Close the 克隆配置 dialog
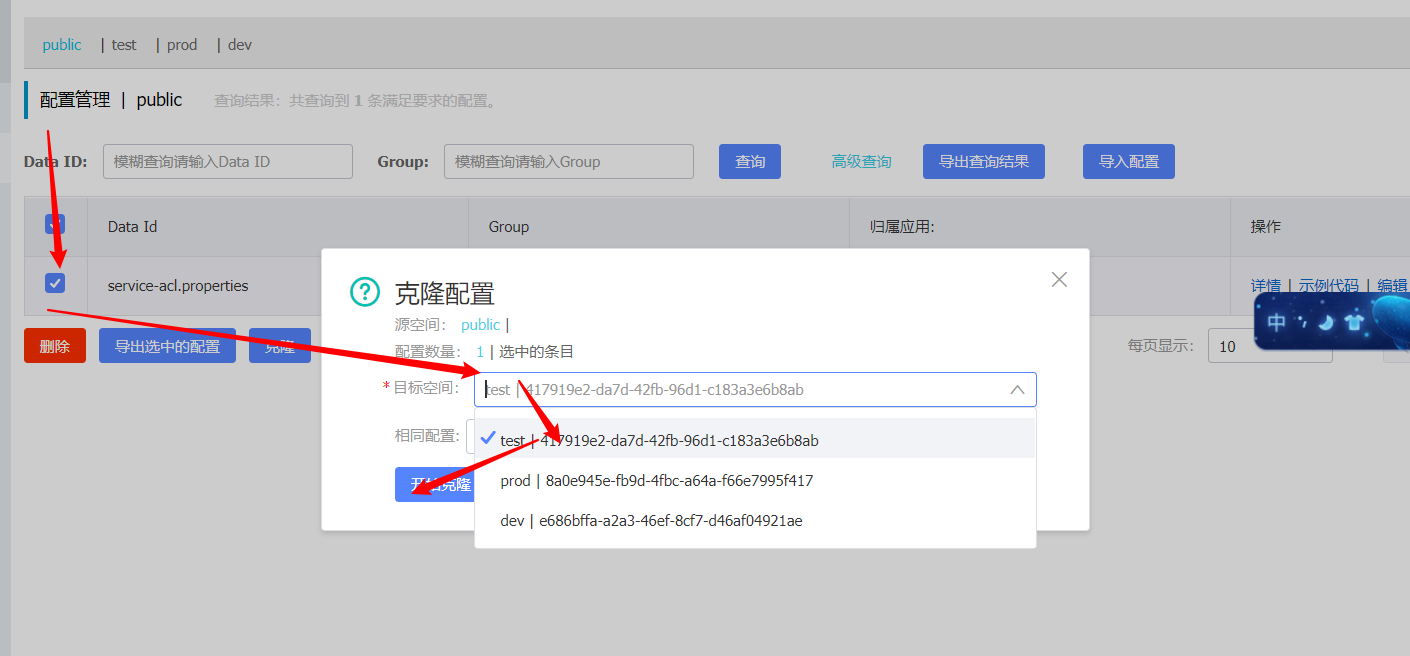Viewport: 1410px width, 656px height. pos(1059,280)
